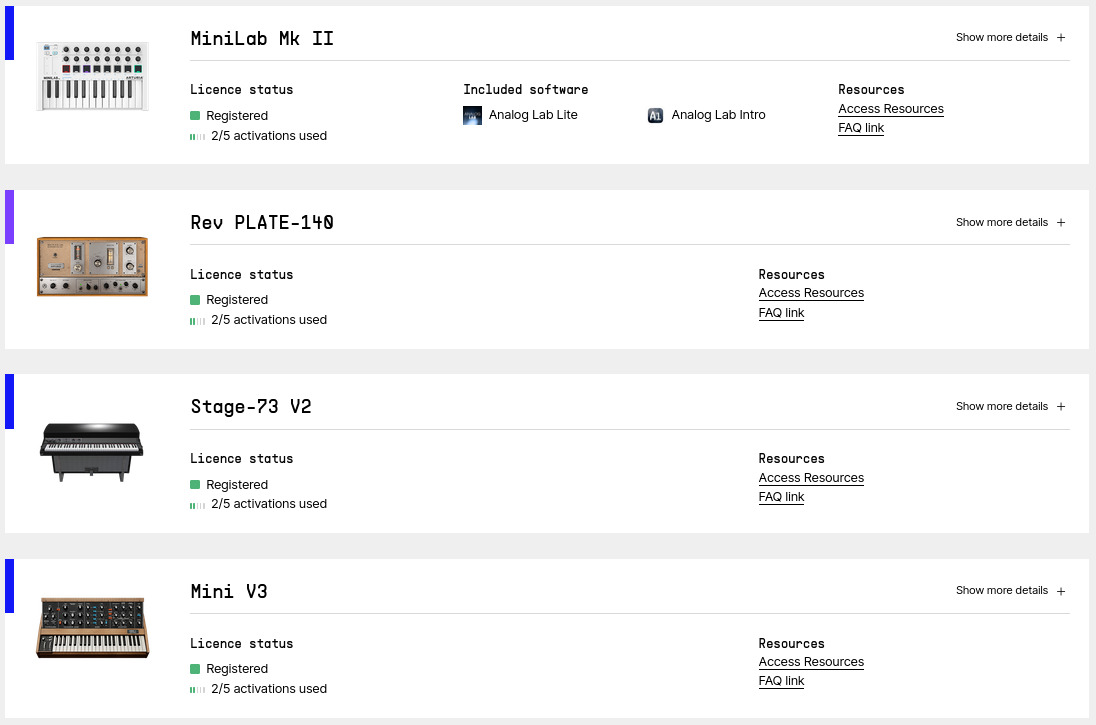Viewport: 1096px width, 725px height.
Task: Expand Show more details for Rev PLATE-140
Action: 1010,222
